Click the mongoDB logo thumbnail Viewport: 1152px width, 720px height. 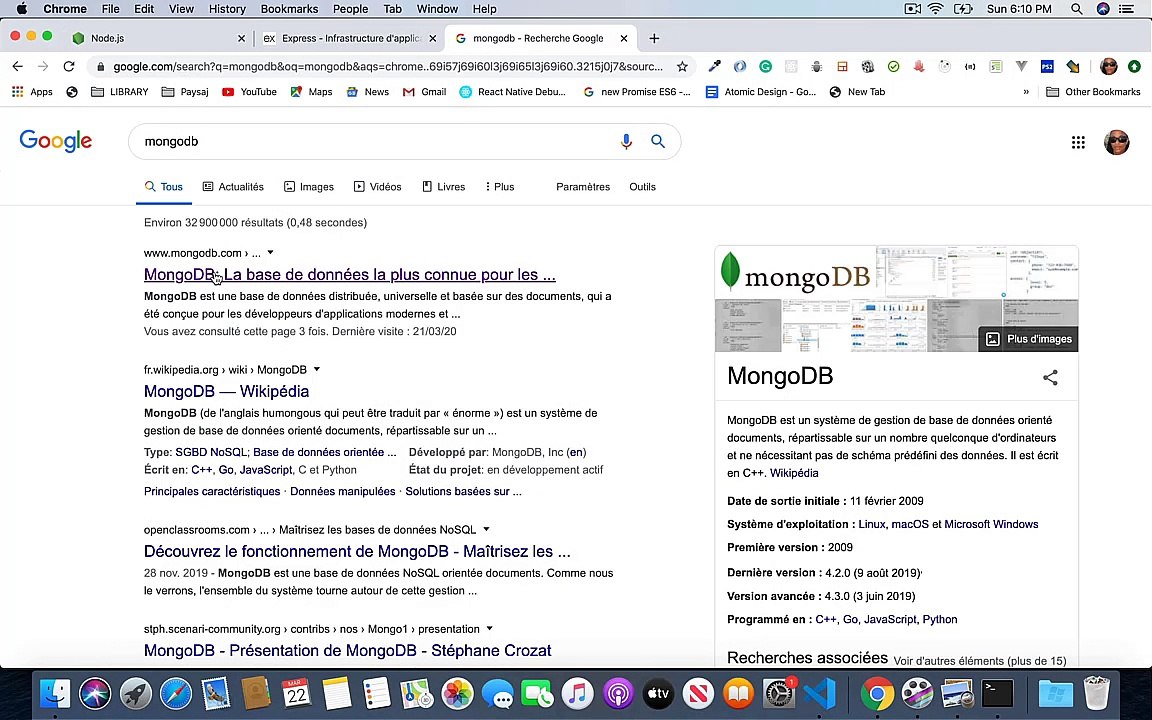[796, 273]
